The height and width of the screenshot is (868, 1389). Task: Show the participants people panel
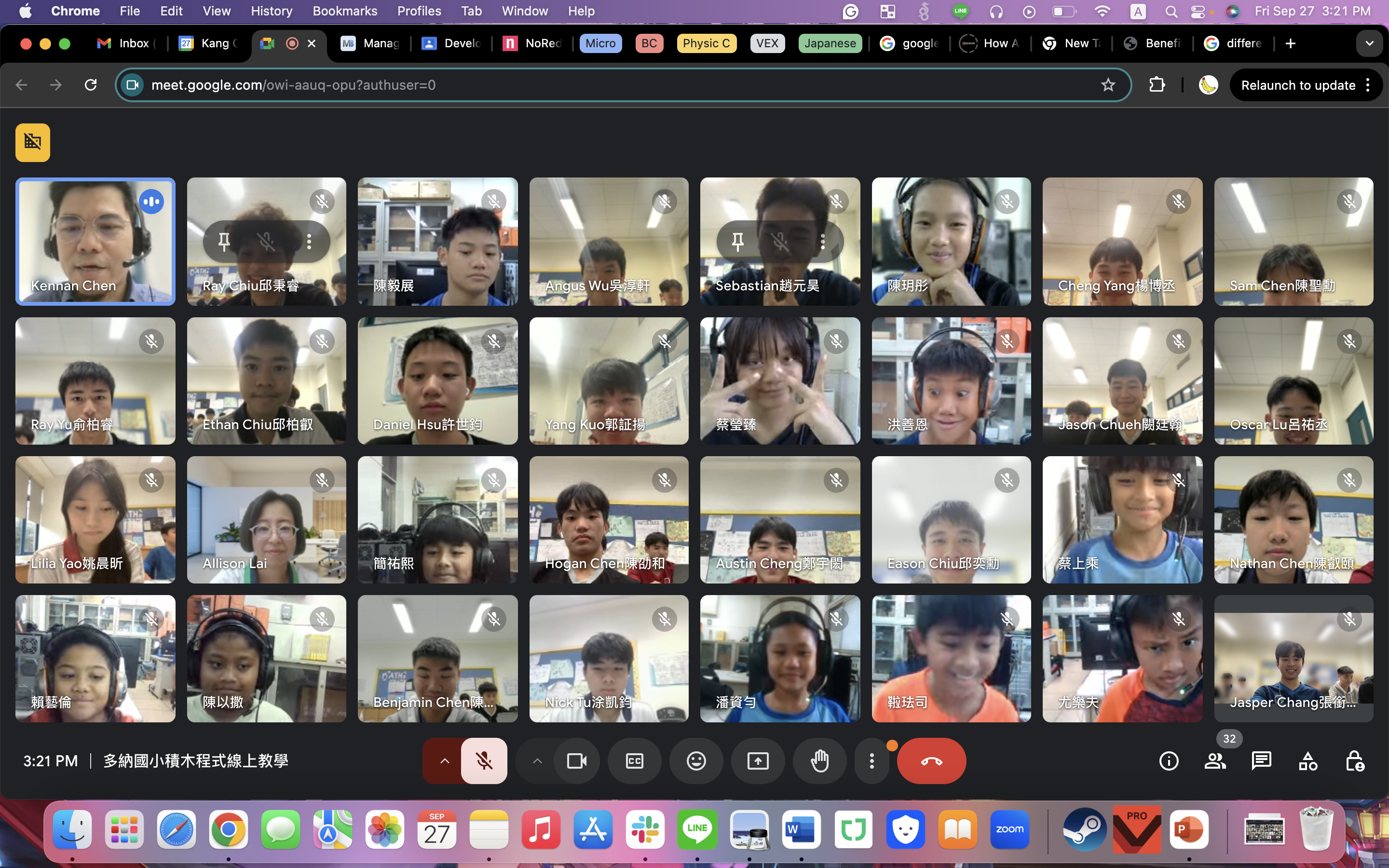click(1215, 761)
